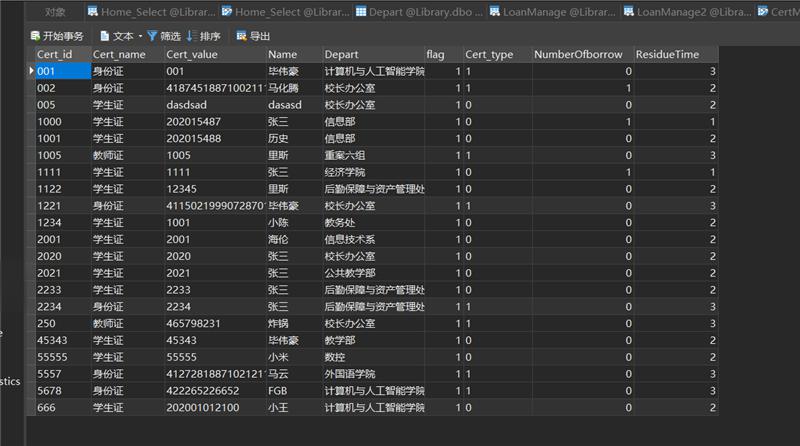Click the Cert_value cell 202015487
Viewport: 800px width, 446px height.
215,121
